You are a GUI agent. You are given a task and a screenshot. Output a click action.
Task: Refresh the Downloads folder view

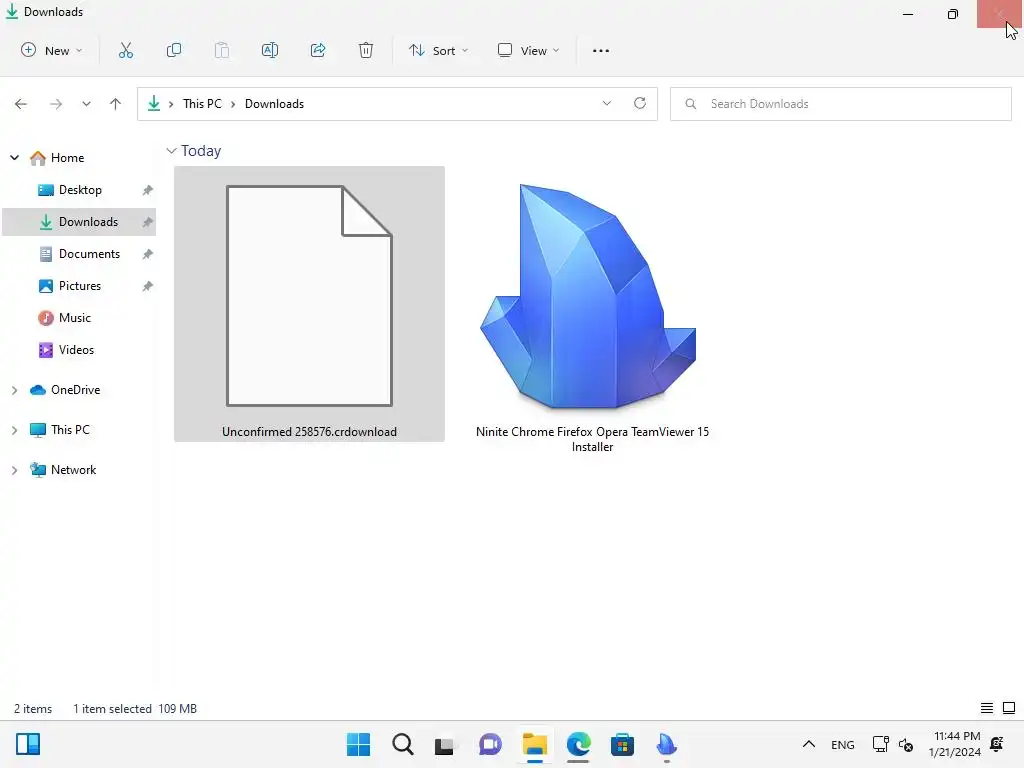[640, 103]
